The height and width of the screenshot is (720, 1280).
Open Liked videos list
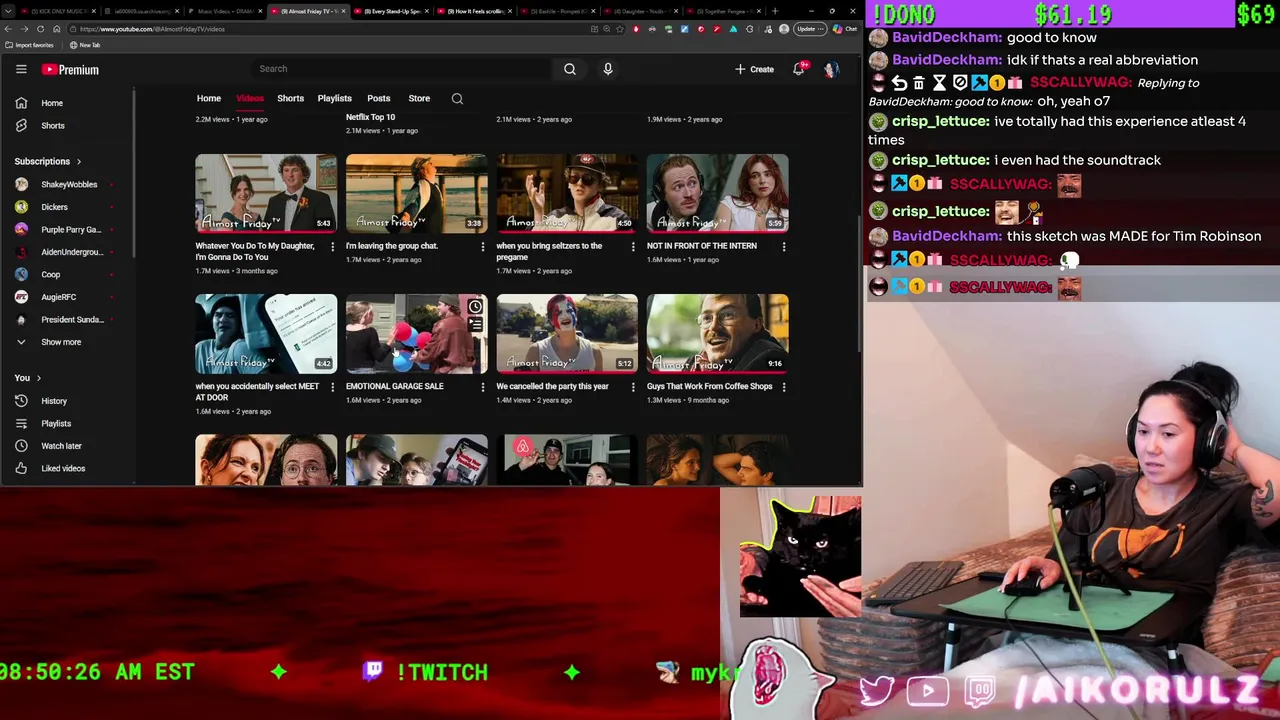[62, 468]
